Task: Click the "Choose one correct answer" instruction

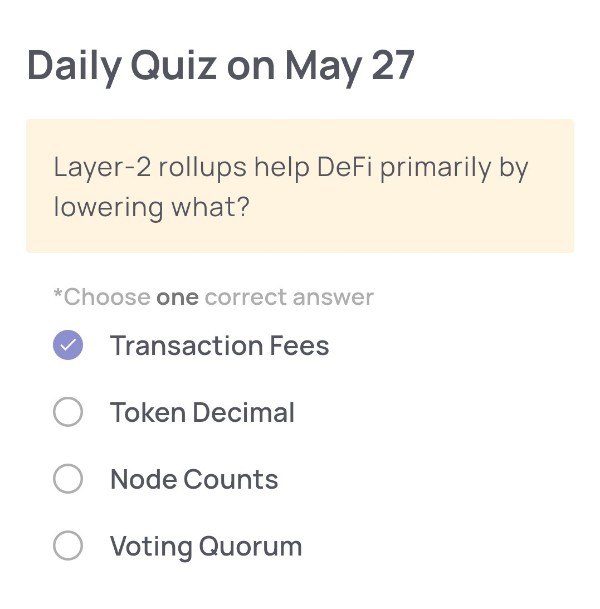Action: tap(214, 298)
